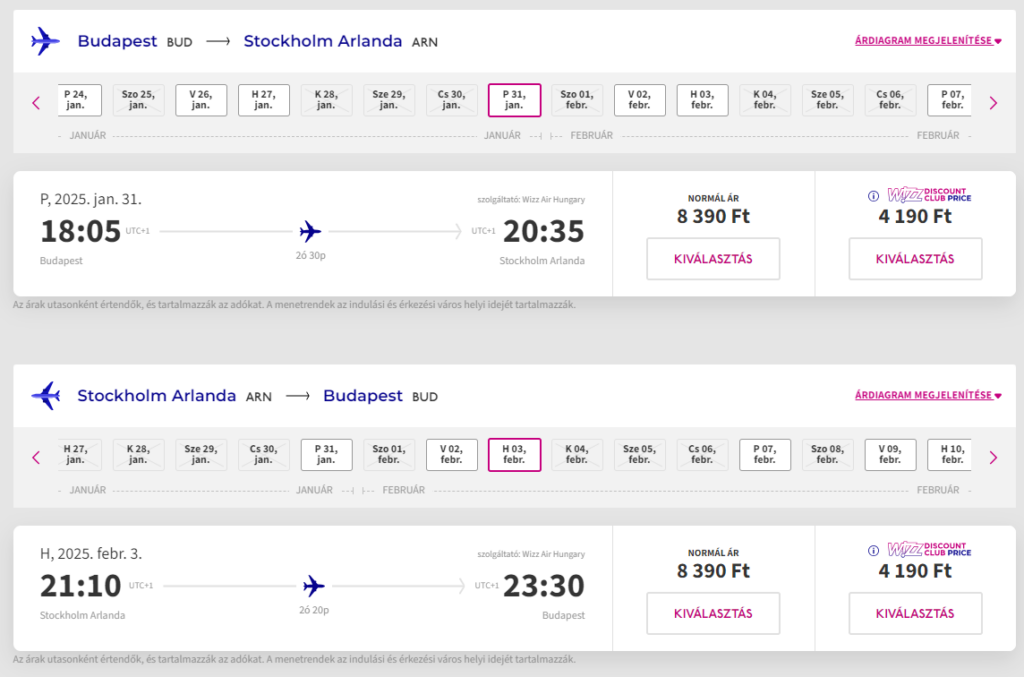The width and height of the screenshot is (1024, 677).
Task: Click the return flight airplane icon near Stockholm Arlanda
Action: coord(46,396)
